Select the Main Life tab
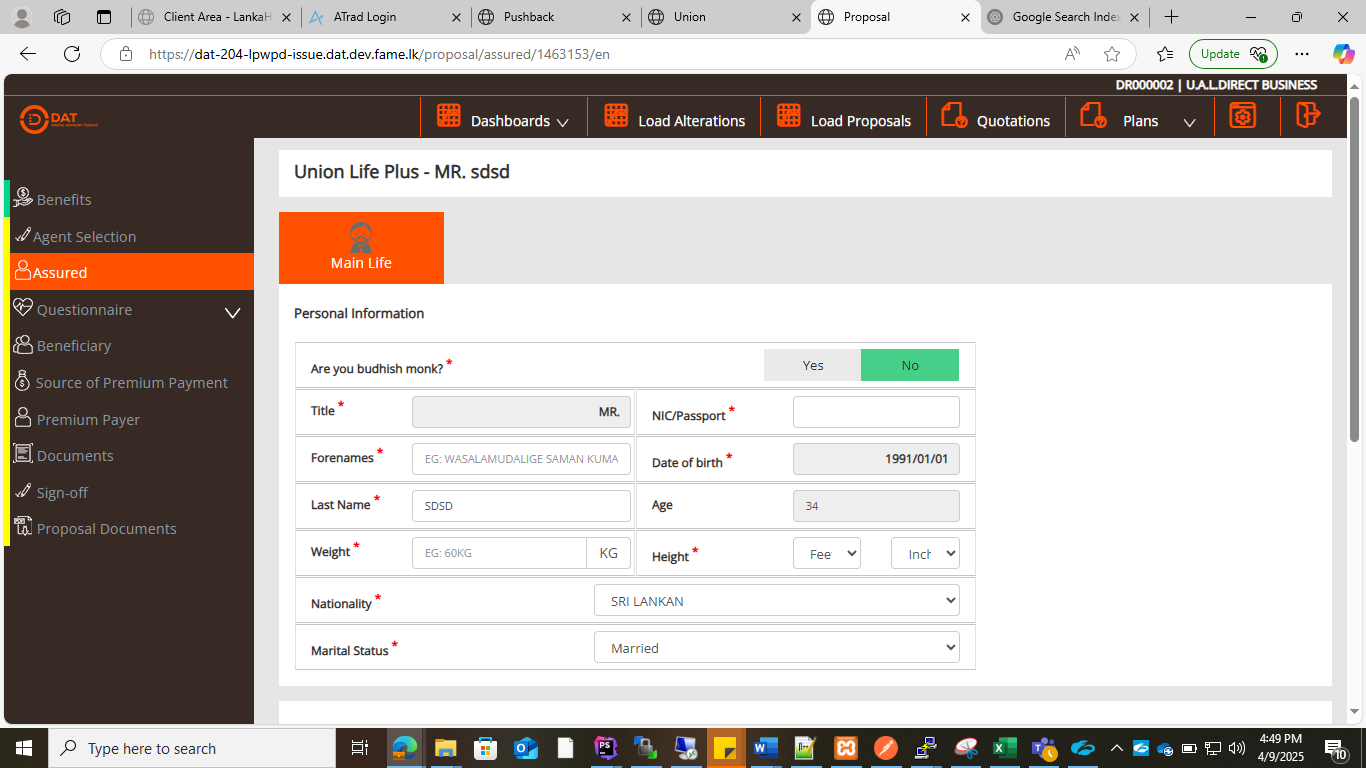The width and height of the screenshot is (1366, 768). click(x=361, y=248)
